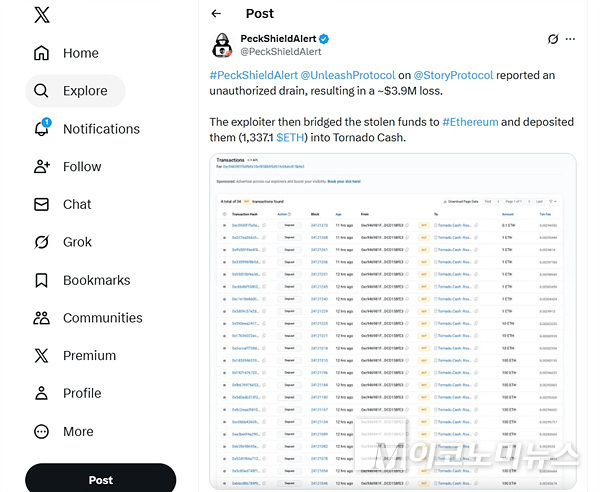The height and width of the screenshot is (492, 600).
Task: Click the black Post button
Action: click(x=101, y=479)
